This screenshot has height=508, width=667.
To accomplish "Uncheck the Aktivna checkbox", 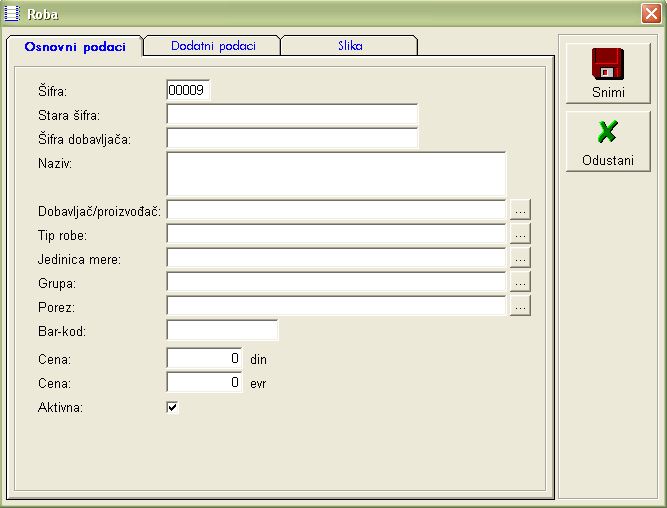I will [x=172, y=407].
